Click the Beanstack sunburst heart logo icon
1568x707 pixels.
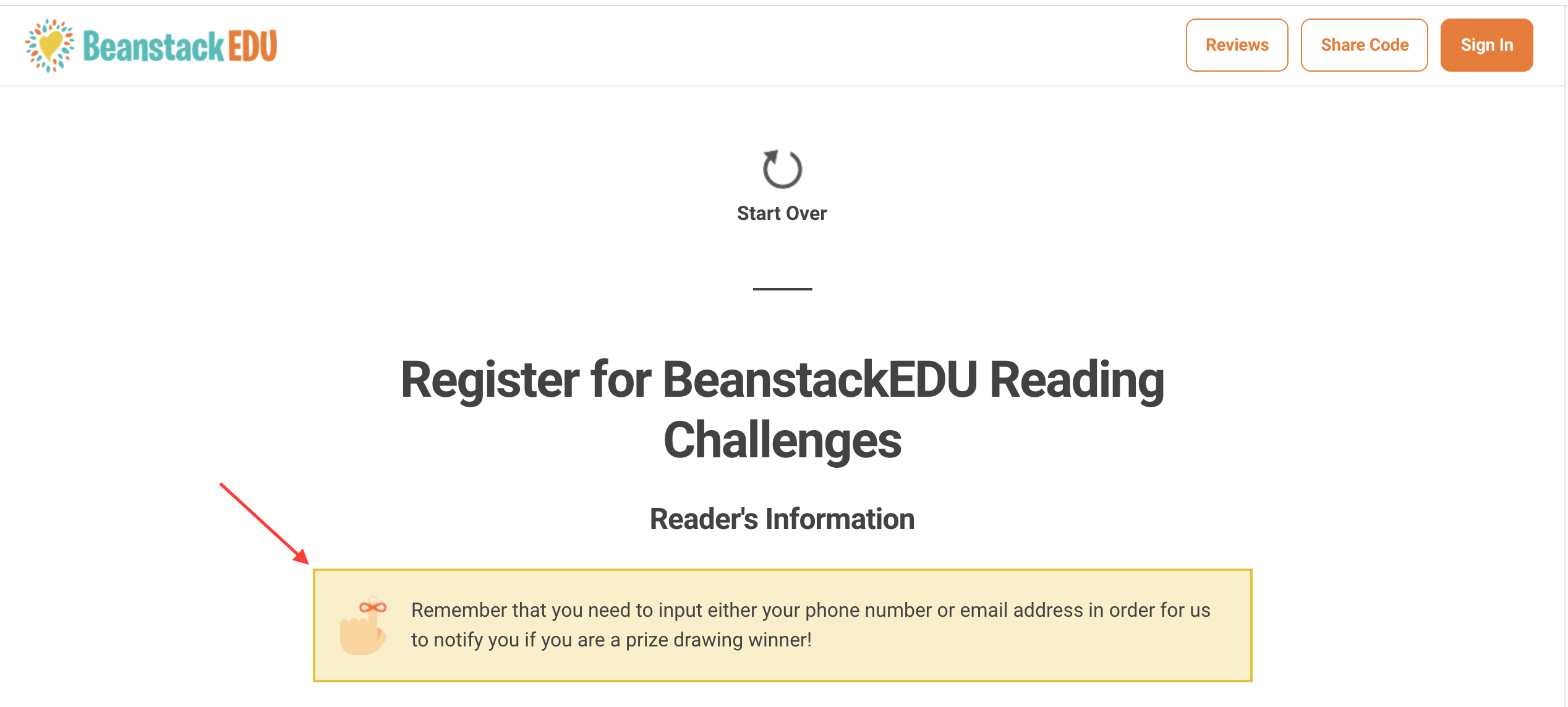click(x=49, y=45)
